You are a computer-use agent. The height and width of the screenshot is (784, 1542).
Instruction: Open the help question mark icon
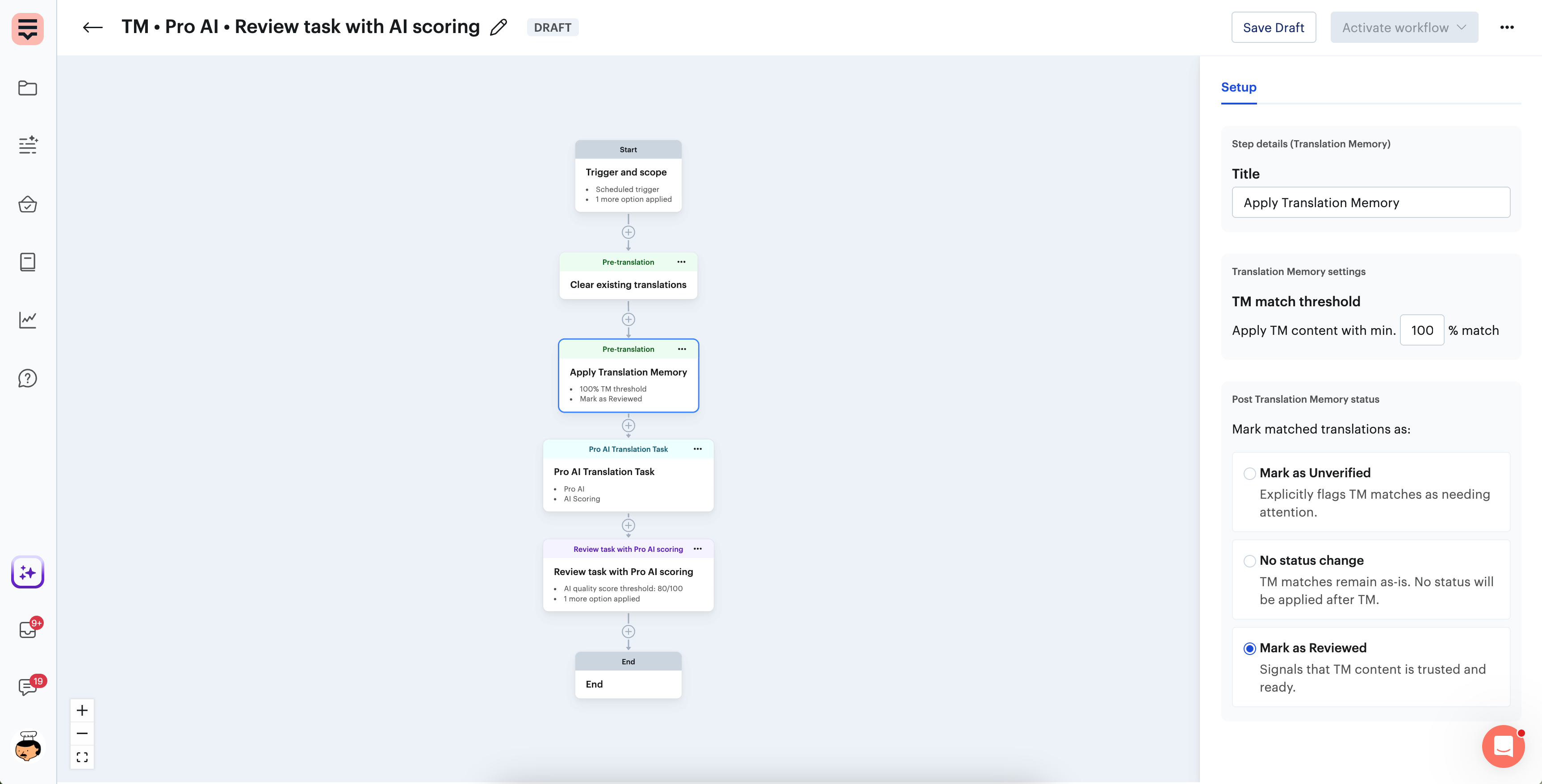point(28,378)
